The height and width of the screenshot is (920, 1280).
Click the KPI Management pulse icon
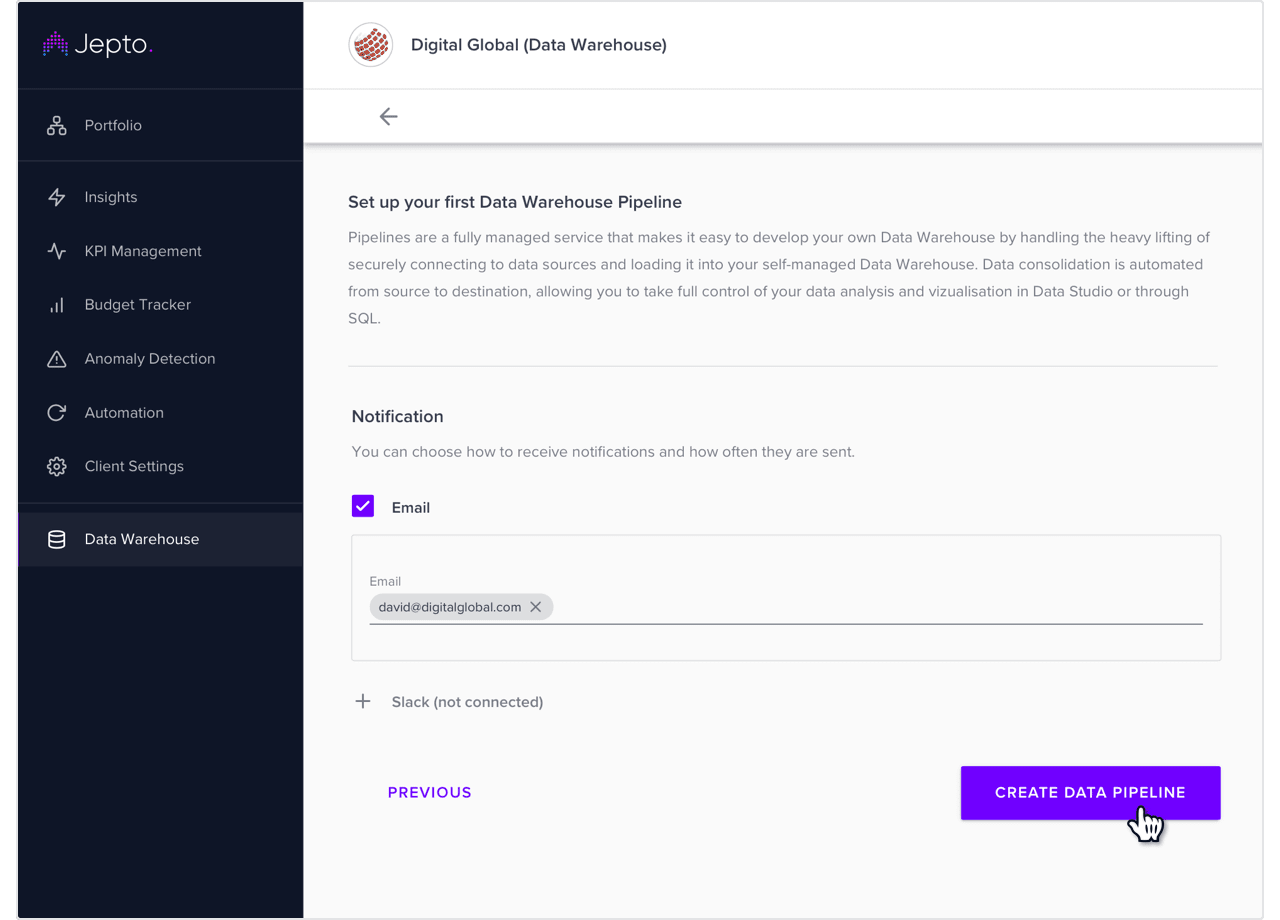(x=57, y=251)
